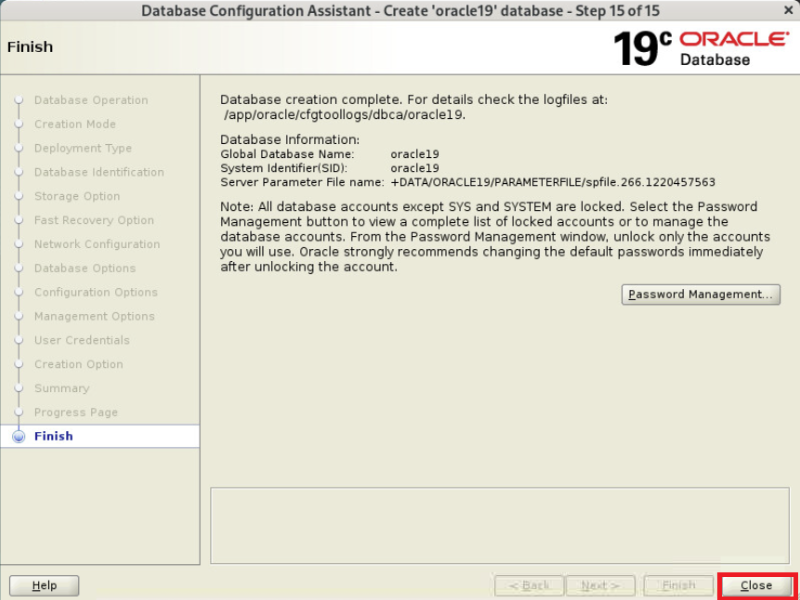
Task: Click the active Finish step bullet icon
Action: point(19,437)
